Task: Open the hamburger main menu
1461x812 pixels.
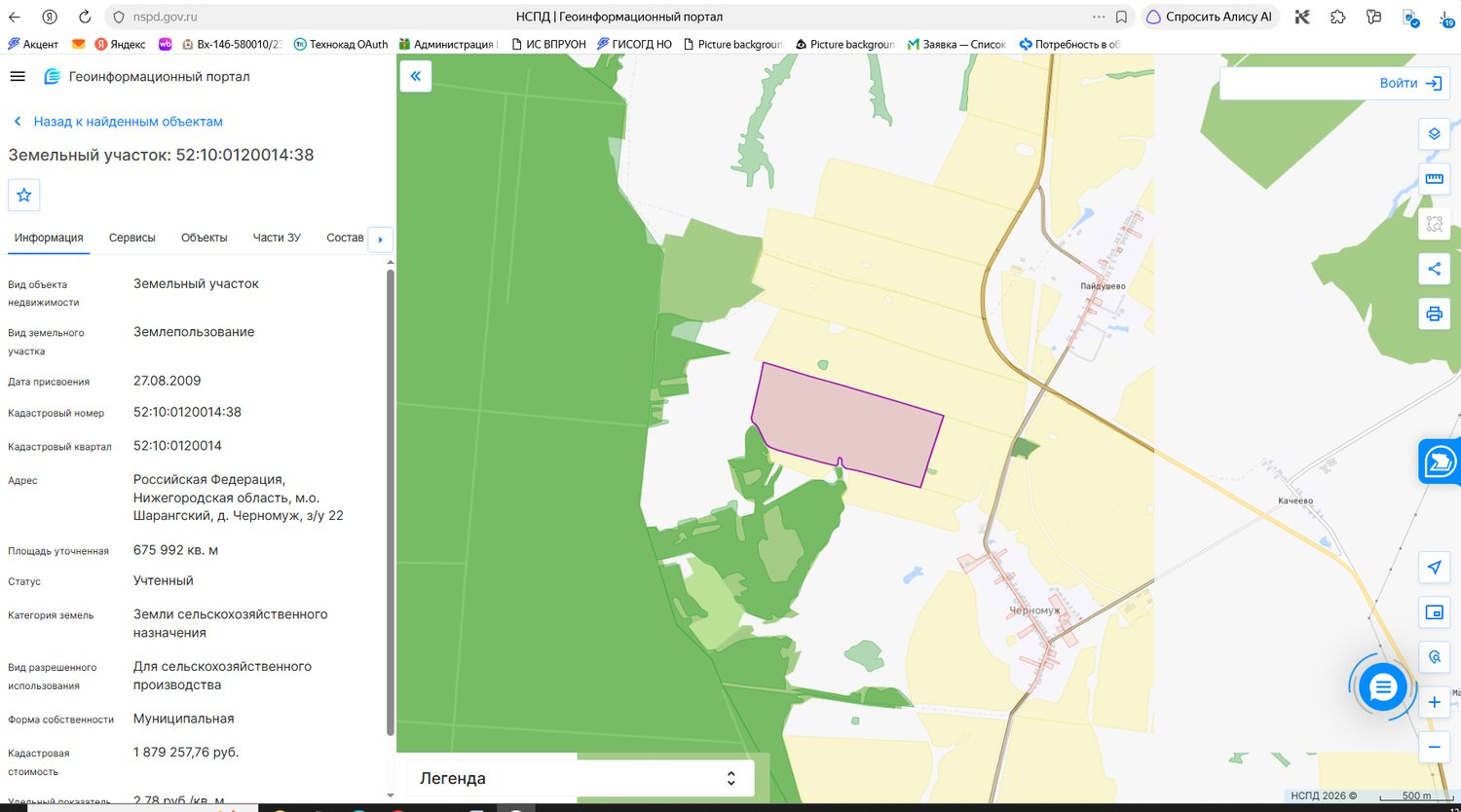Action: click(x=18, y=76)
